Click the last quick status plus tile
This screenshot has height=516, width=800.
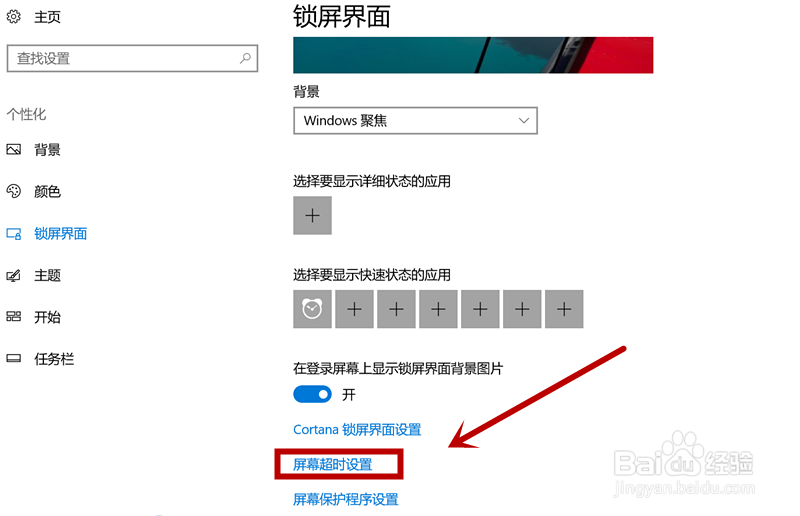(564, 309)
